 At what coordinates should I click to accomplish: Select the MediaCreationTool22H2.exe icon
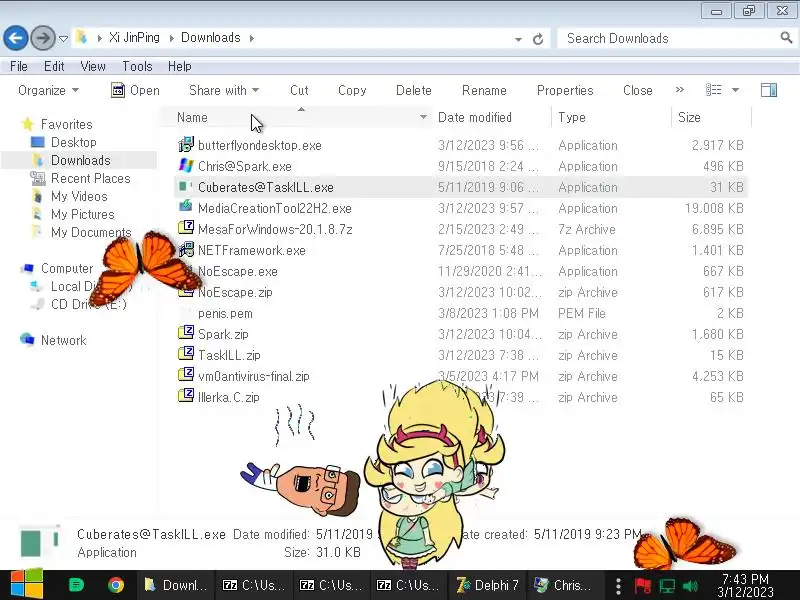(x=186, y=208)
